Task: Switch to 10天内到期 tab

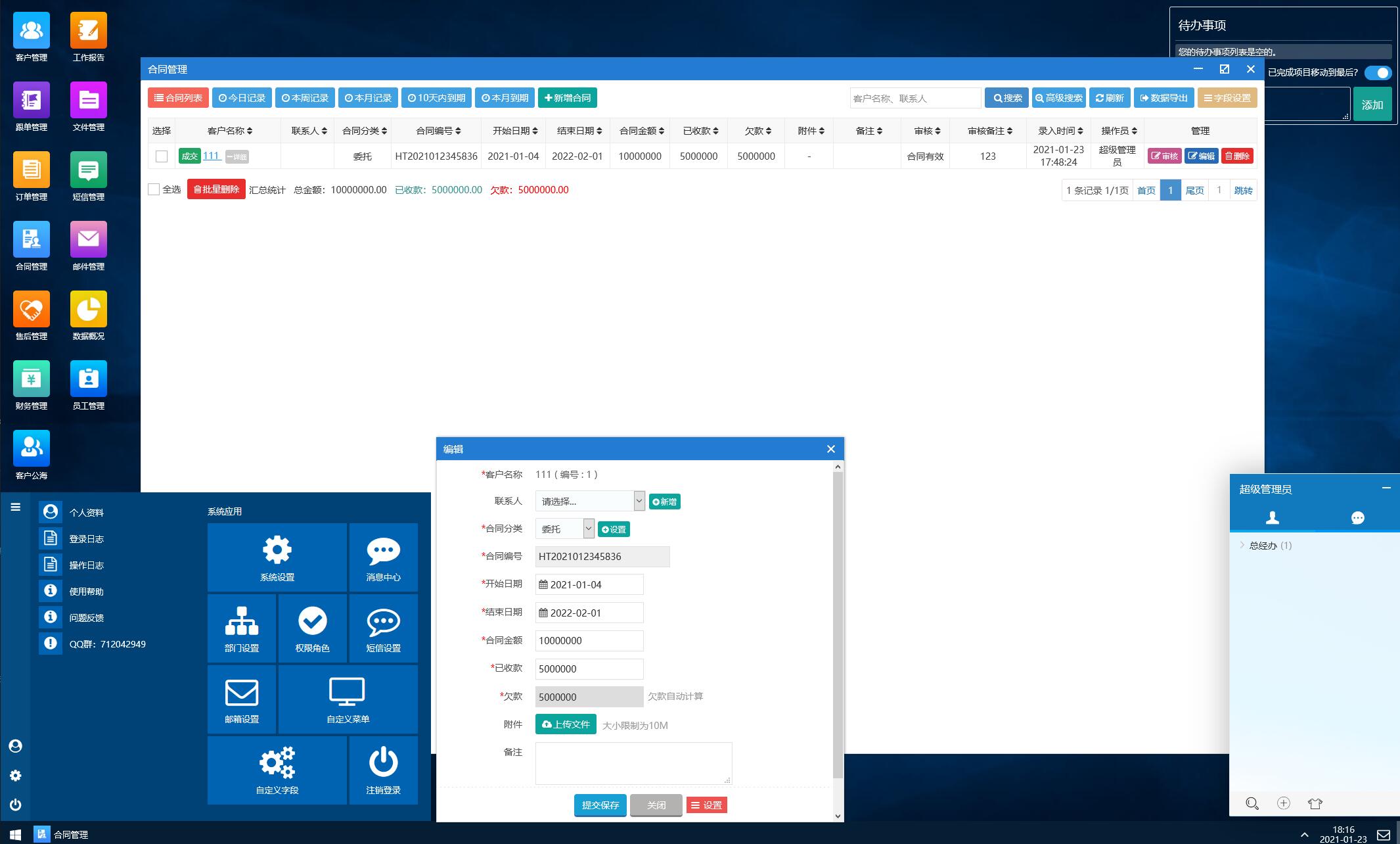Action: click(436, 98)
